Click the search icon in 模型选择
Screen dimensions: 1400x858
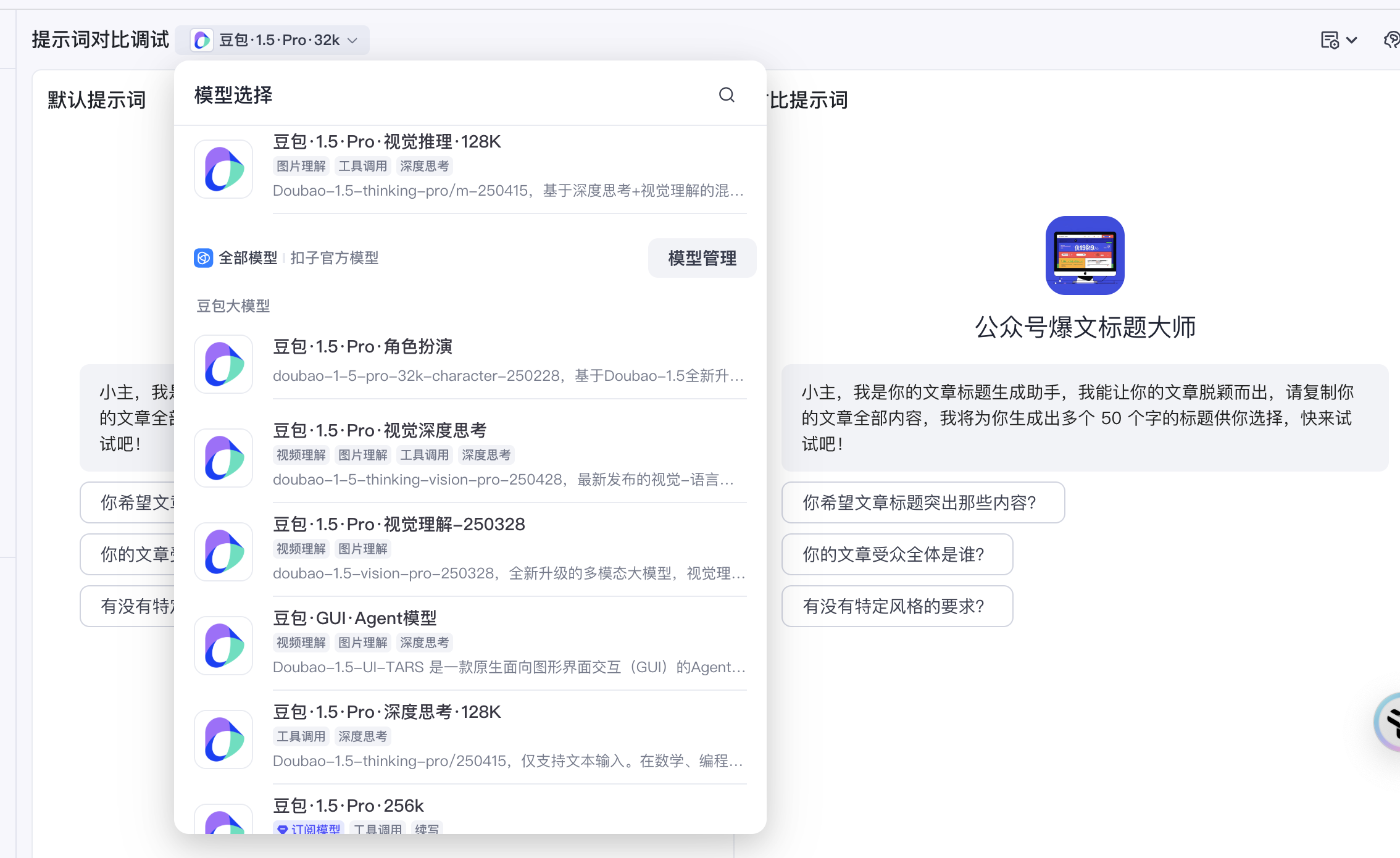pos(727,94)
